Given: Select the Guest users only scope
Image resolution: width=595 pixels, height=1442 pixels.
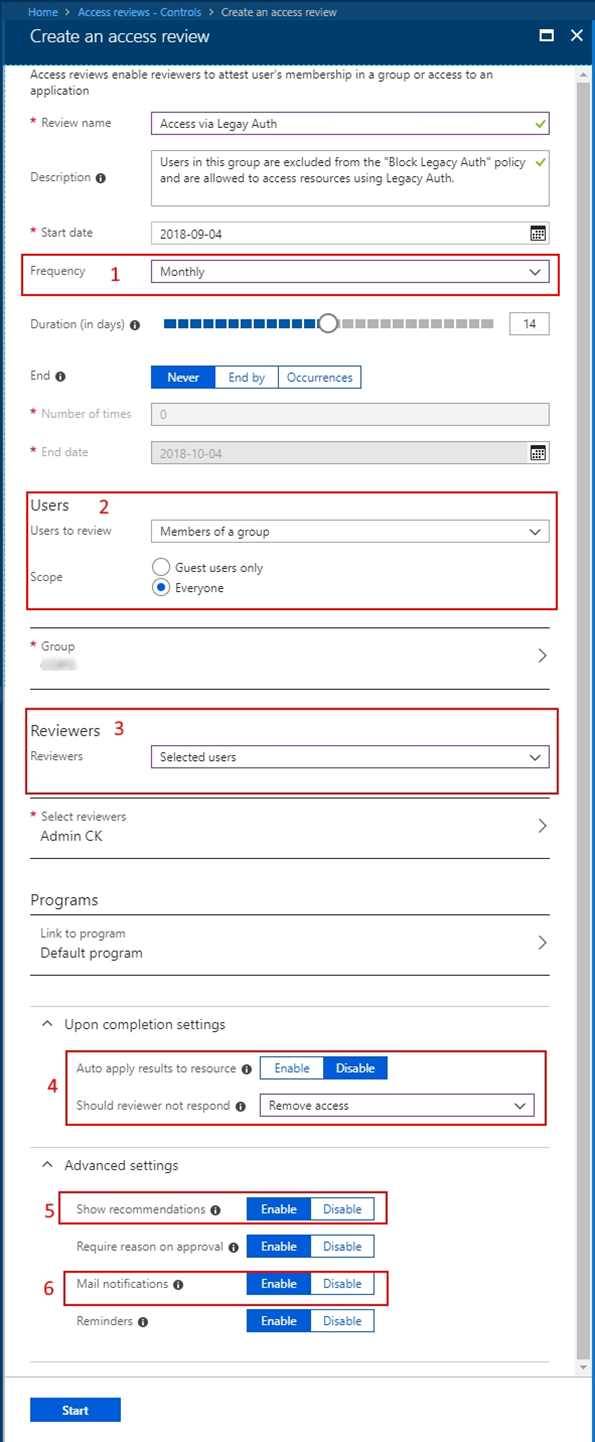Looking at the screenshot, I should coord(161,567).
